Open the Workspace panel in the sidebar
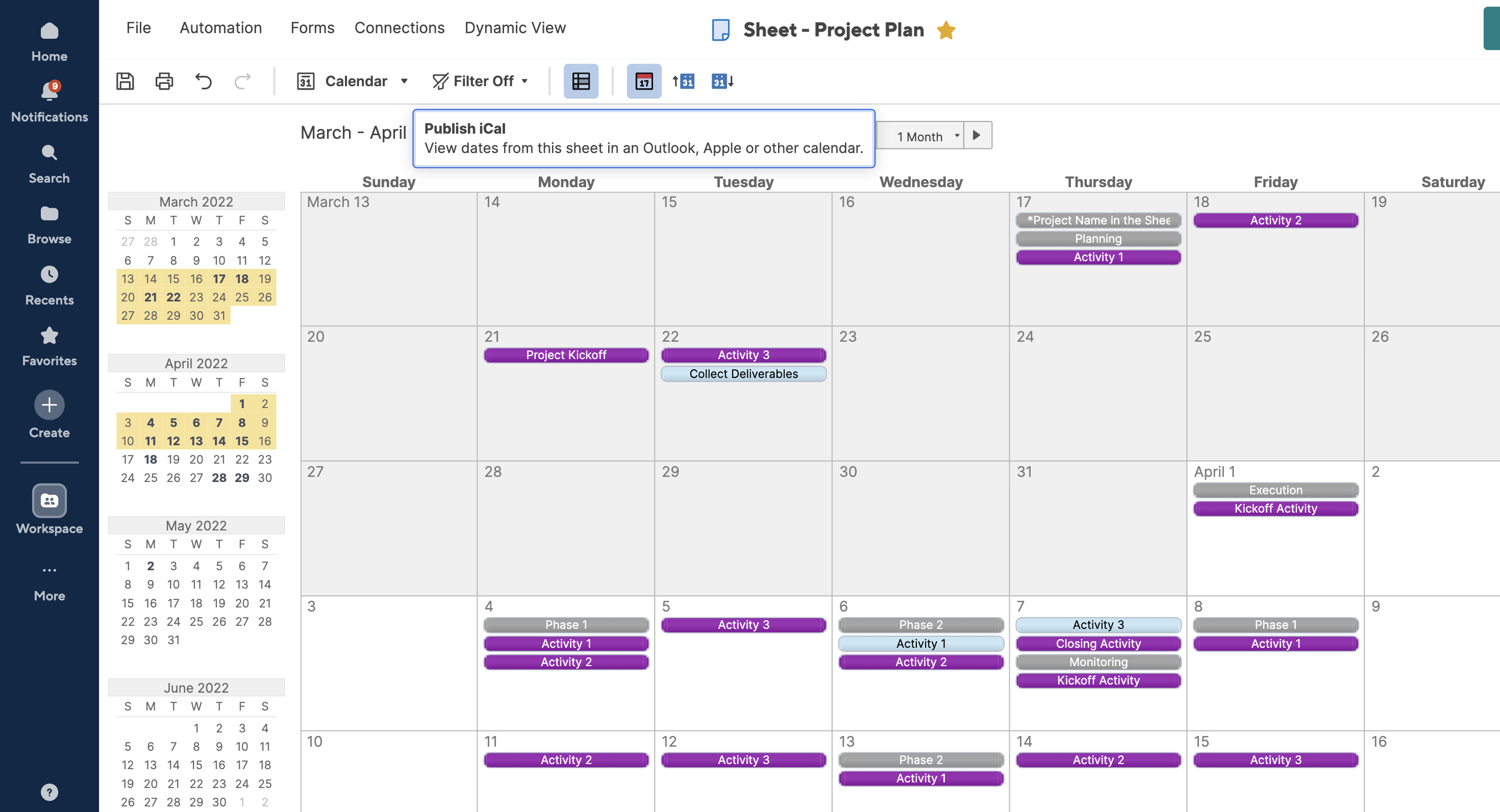This screenshot has width=1500, height=812. (x=49, y=510)
